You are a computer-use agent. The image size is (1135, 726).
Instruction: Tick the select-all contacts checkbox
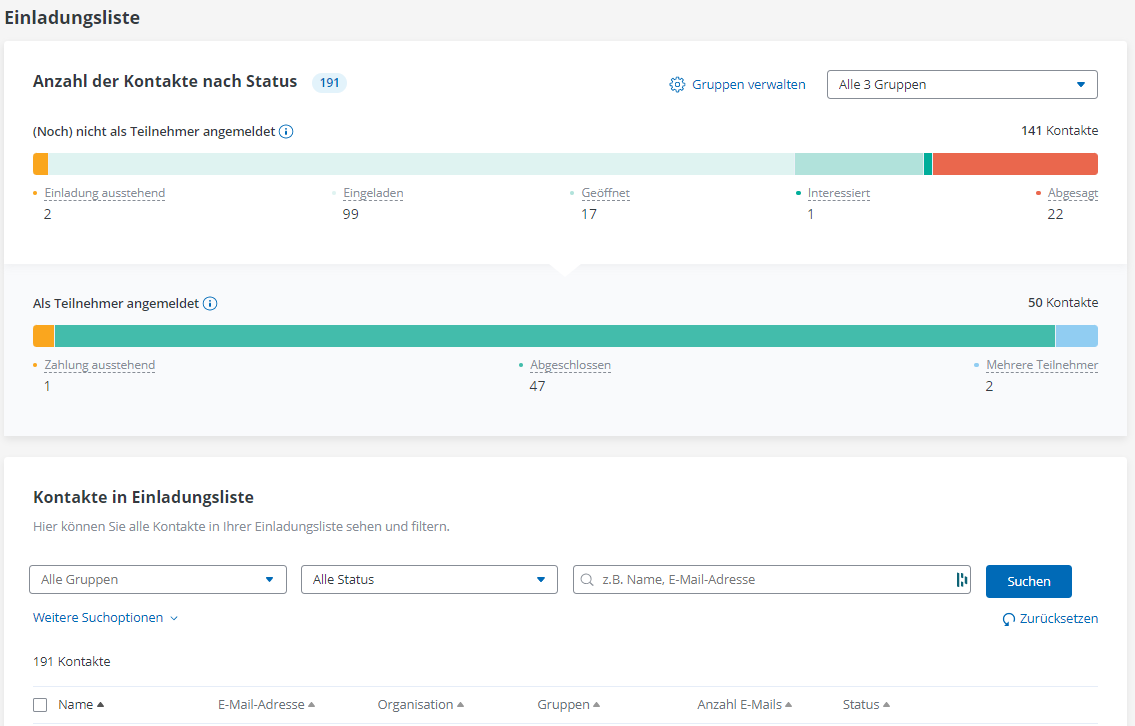pos(40,705)
